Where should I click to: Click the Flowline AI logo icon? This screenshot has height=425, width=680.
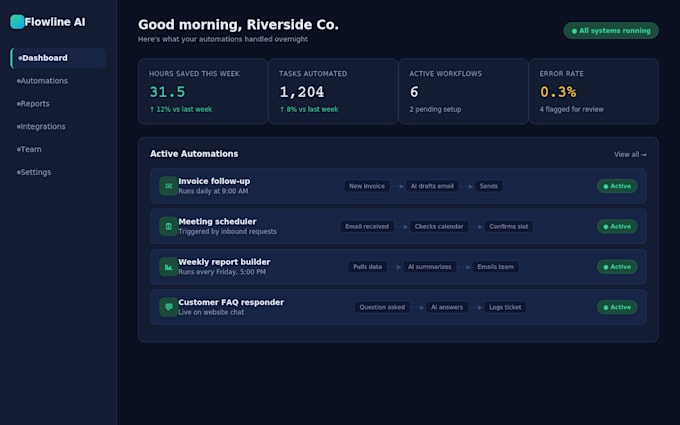pos(17,22)
